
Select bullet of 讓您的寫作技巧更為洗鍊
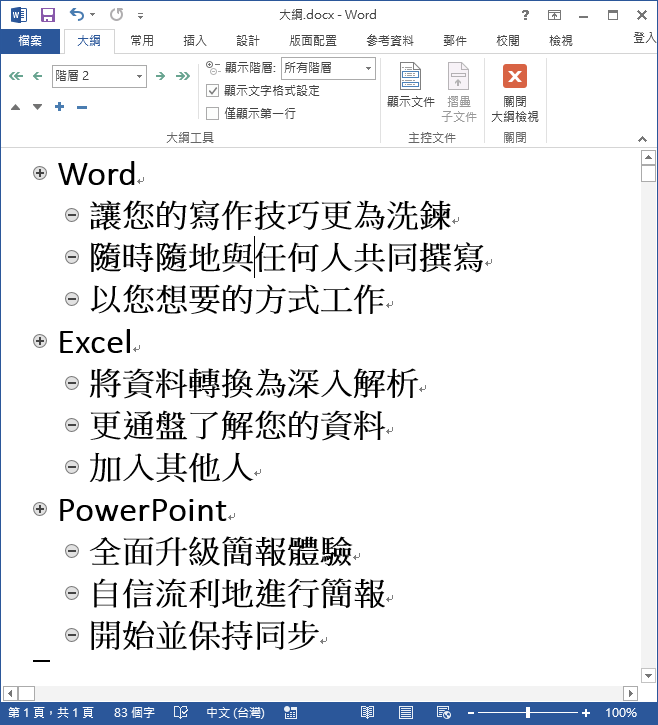tap(72, 215)
